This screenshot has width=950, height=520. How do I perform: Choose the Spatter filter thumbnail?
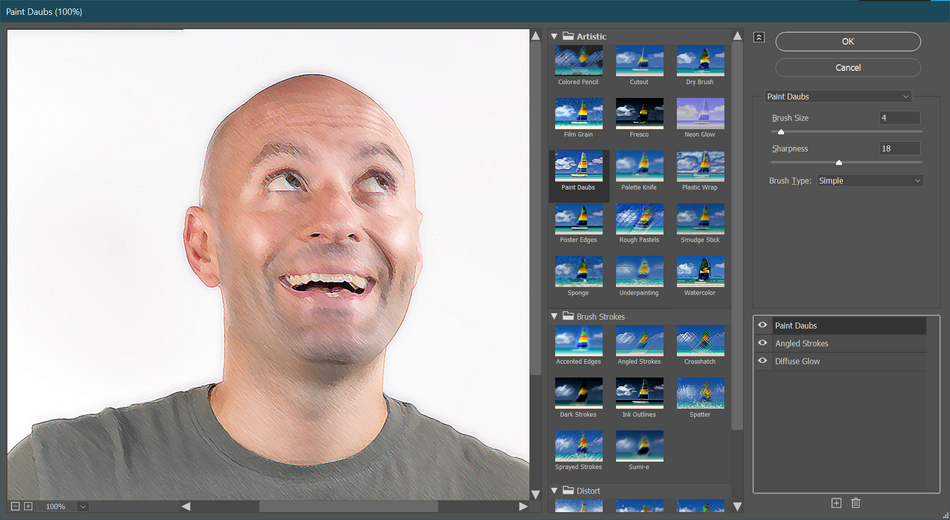pos(700,393)
